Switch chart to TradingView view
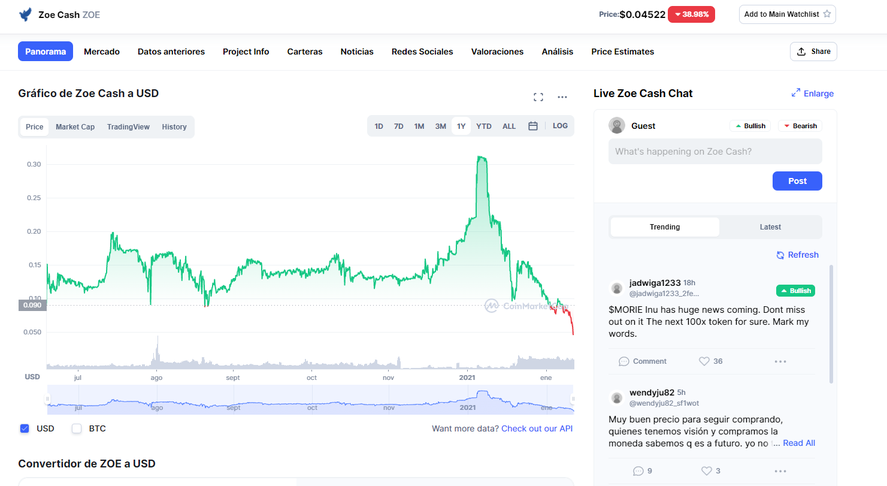Screen dimensions: 887x486 coord(128,127)
